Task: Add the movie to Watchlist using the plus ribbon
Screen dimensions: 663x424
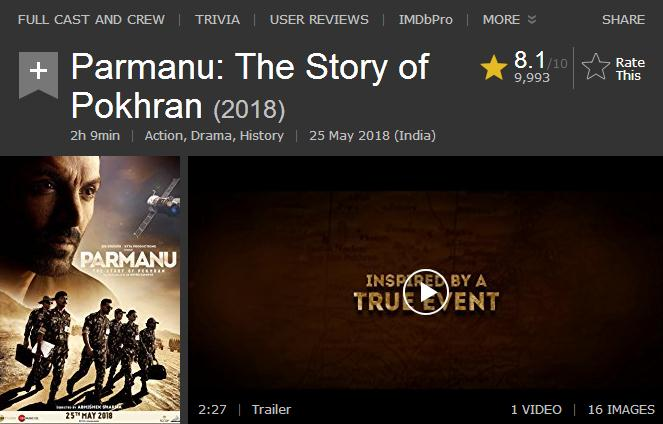Action: (x=38, y=74)
